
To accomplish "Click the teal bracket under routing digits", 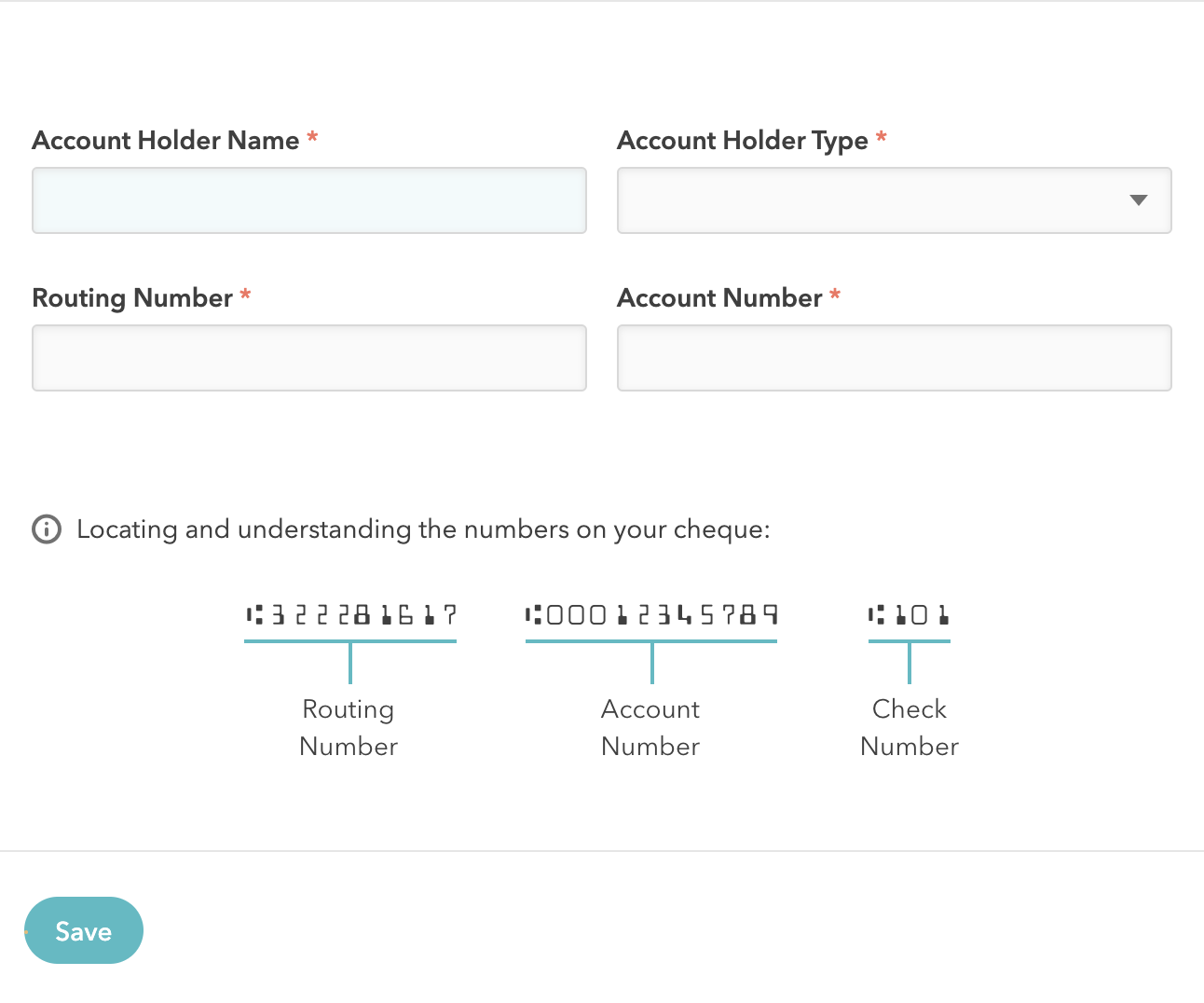I will pyautogui.click(x=350, y=661).
